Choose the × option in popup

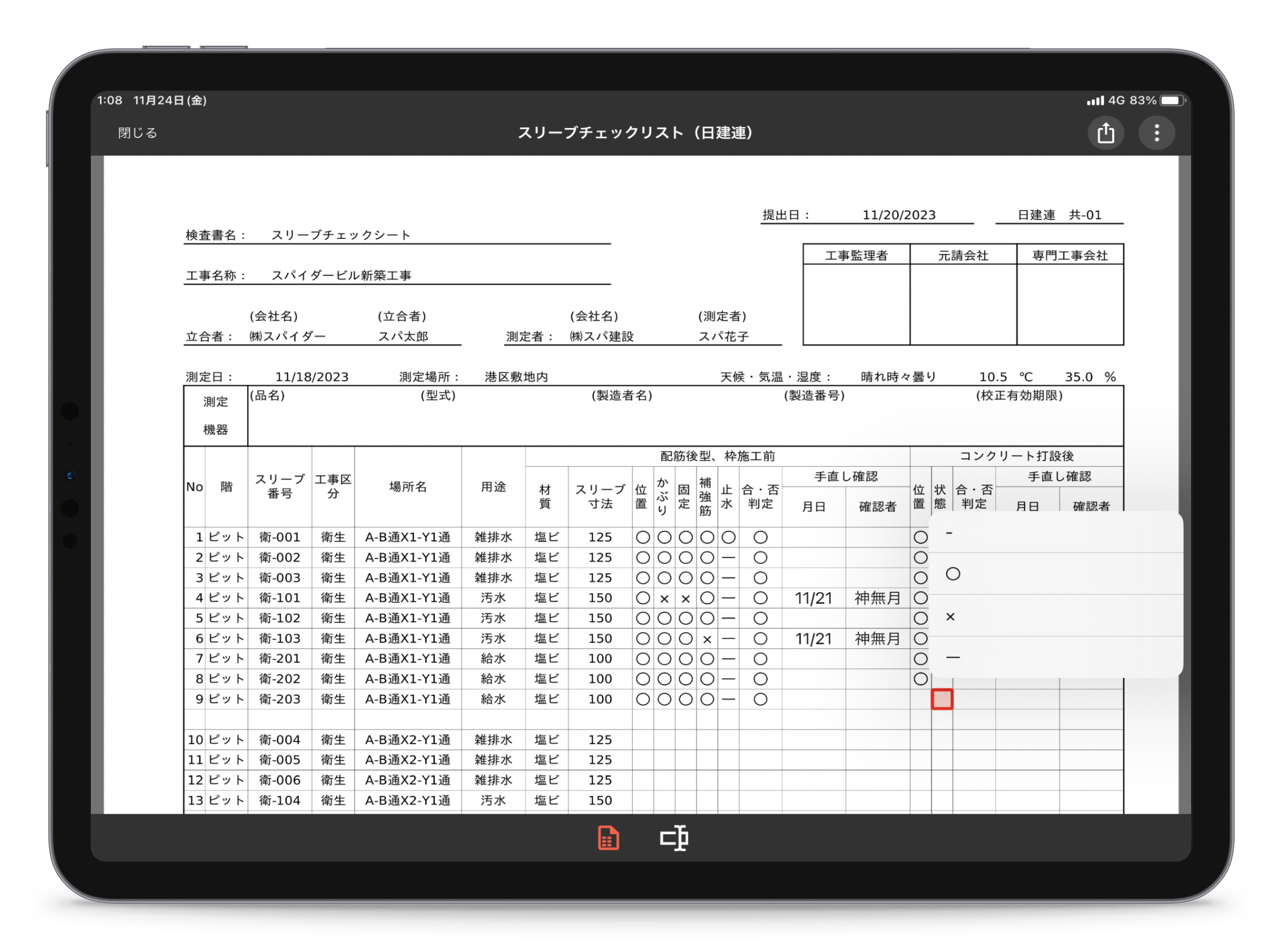pos(950,616)
